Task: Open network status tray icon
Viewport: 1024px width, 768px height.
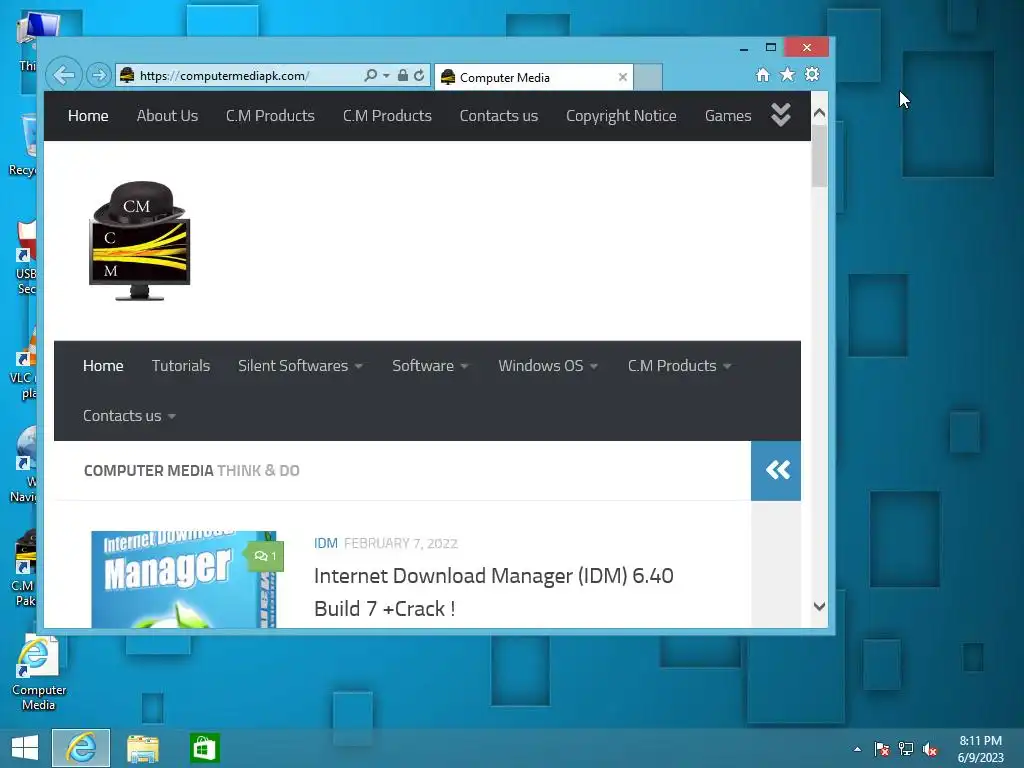Action: pos(906,749)
